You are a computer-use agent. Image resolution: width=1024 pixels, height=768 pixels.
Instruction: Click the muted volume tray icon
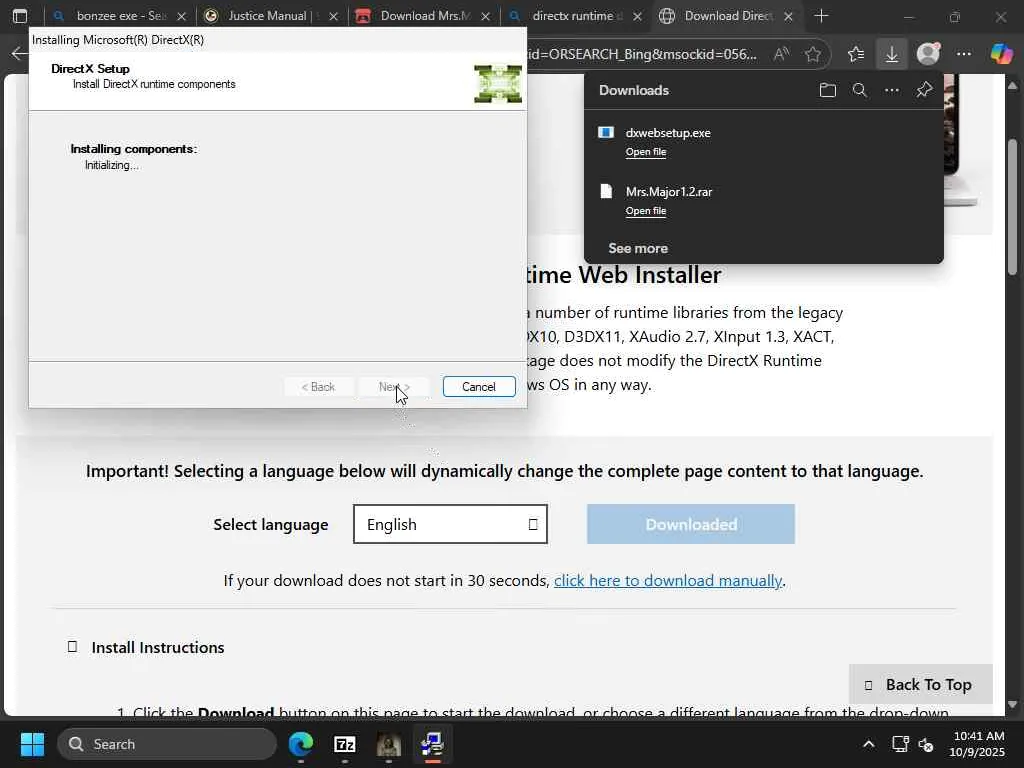[x=926, y=744]
